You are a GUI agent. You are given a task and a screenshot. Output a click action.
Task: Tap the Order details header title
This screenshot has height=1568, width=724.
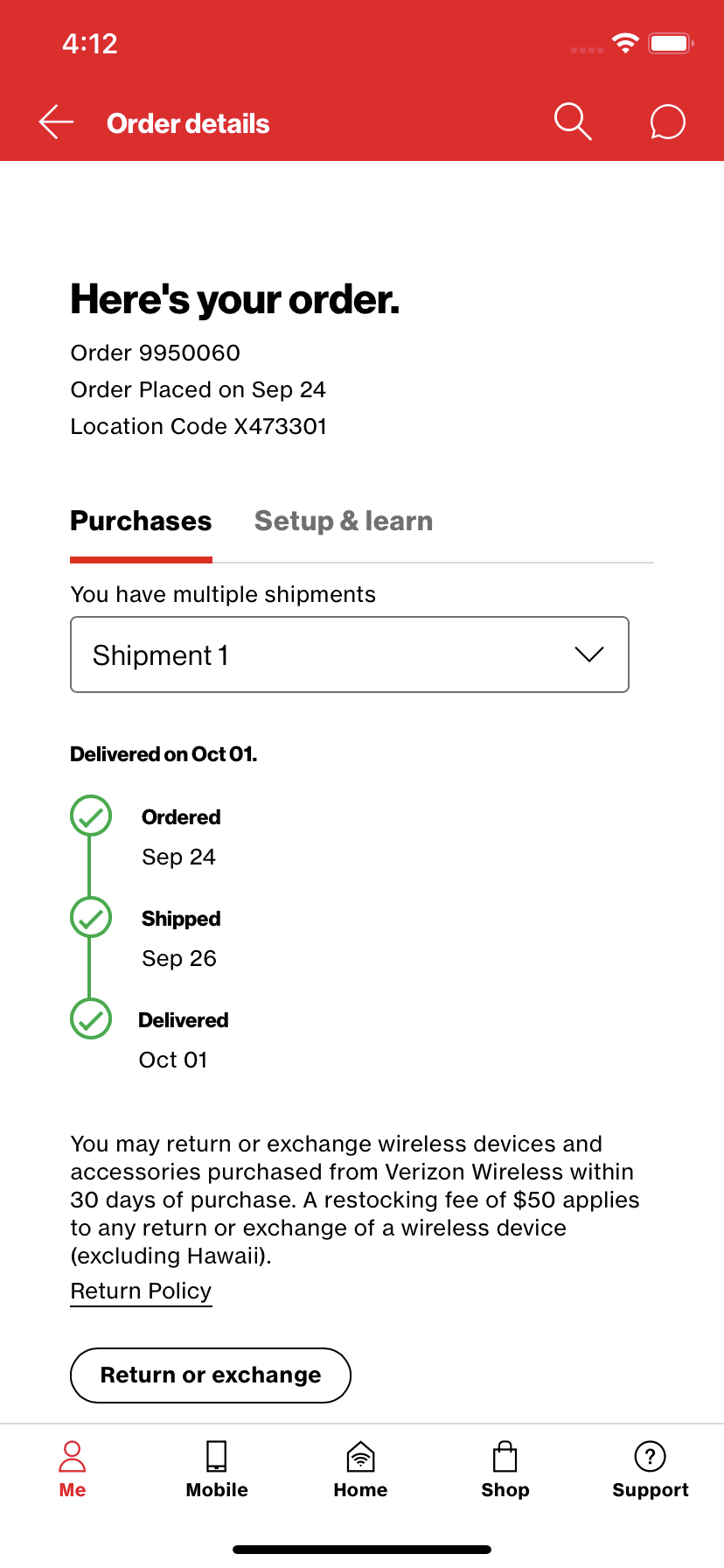(x=188, y=123)
